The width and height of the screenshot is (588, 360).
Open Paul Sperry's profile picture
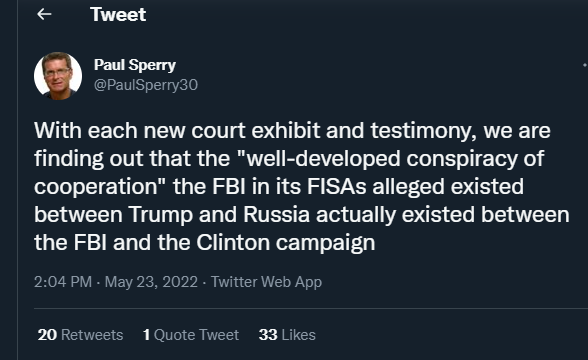(58, 76)
